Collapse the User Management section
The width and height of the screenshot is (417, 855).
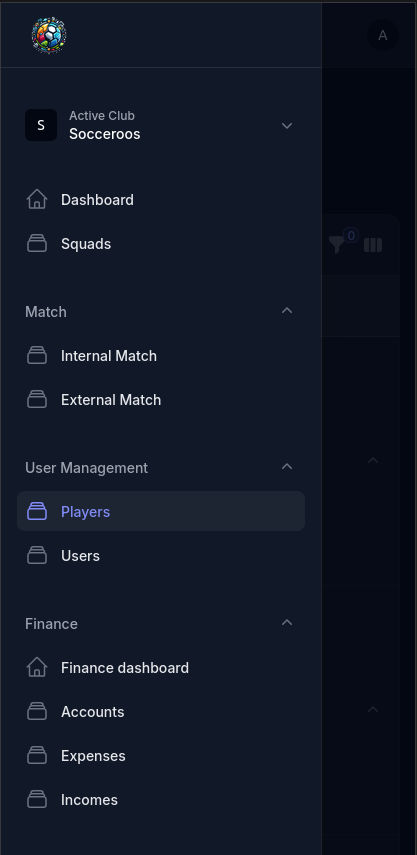tap(287, 467)
